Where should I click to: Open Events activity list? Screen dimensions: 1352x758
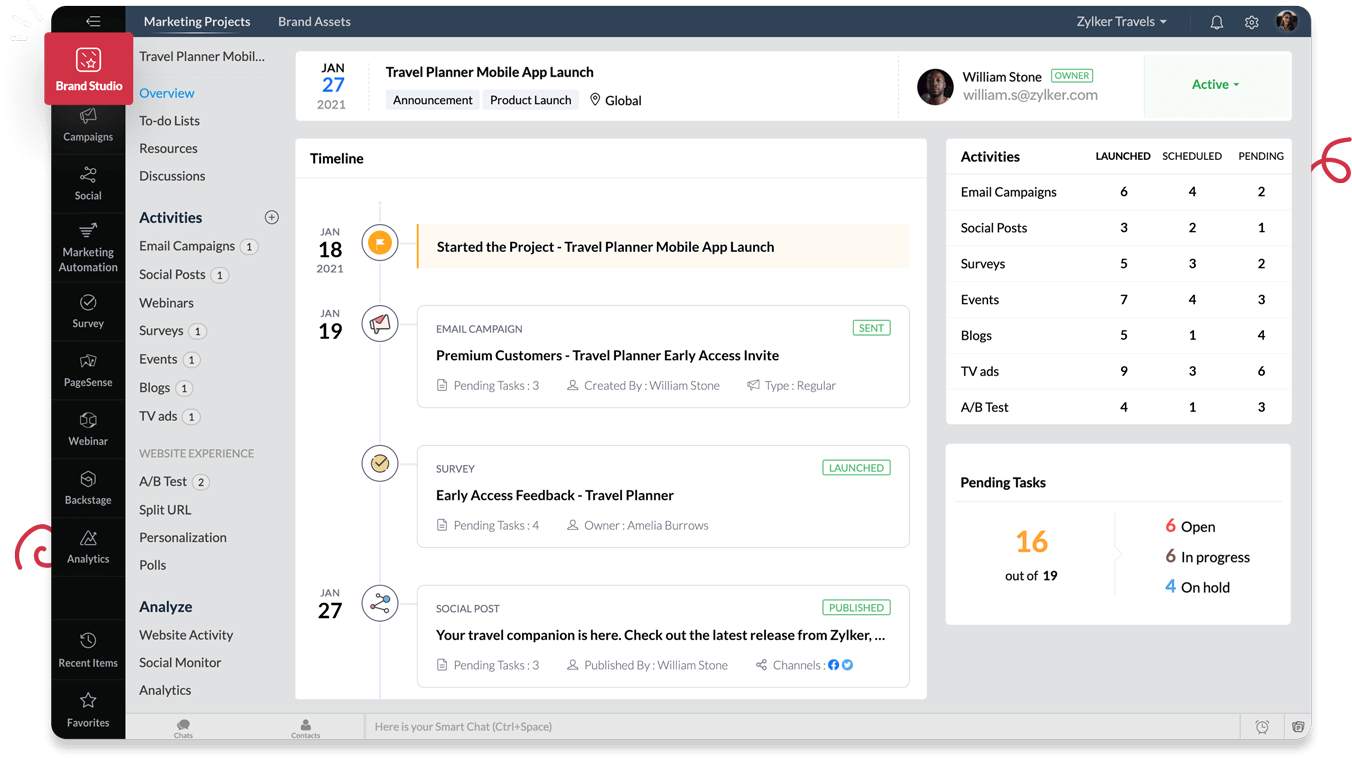click(x=158, y=359)
